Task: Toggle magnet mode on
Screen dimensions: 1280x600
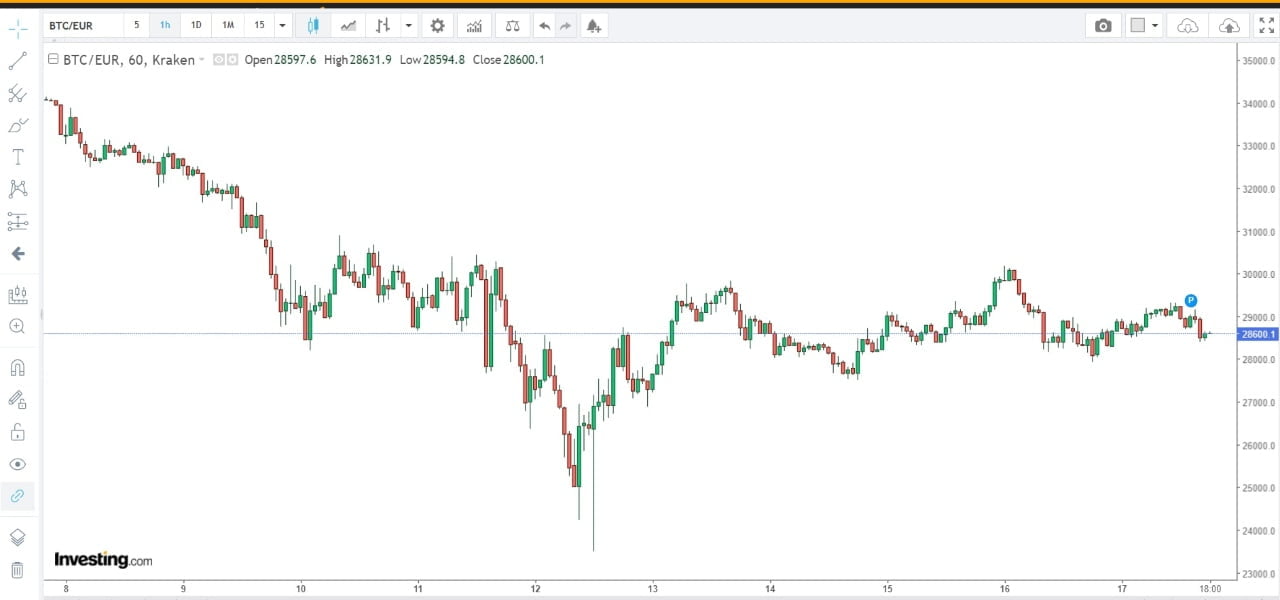Action: click(17, 368)
